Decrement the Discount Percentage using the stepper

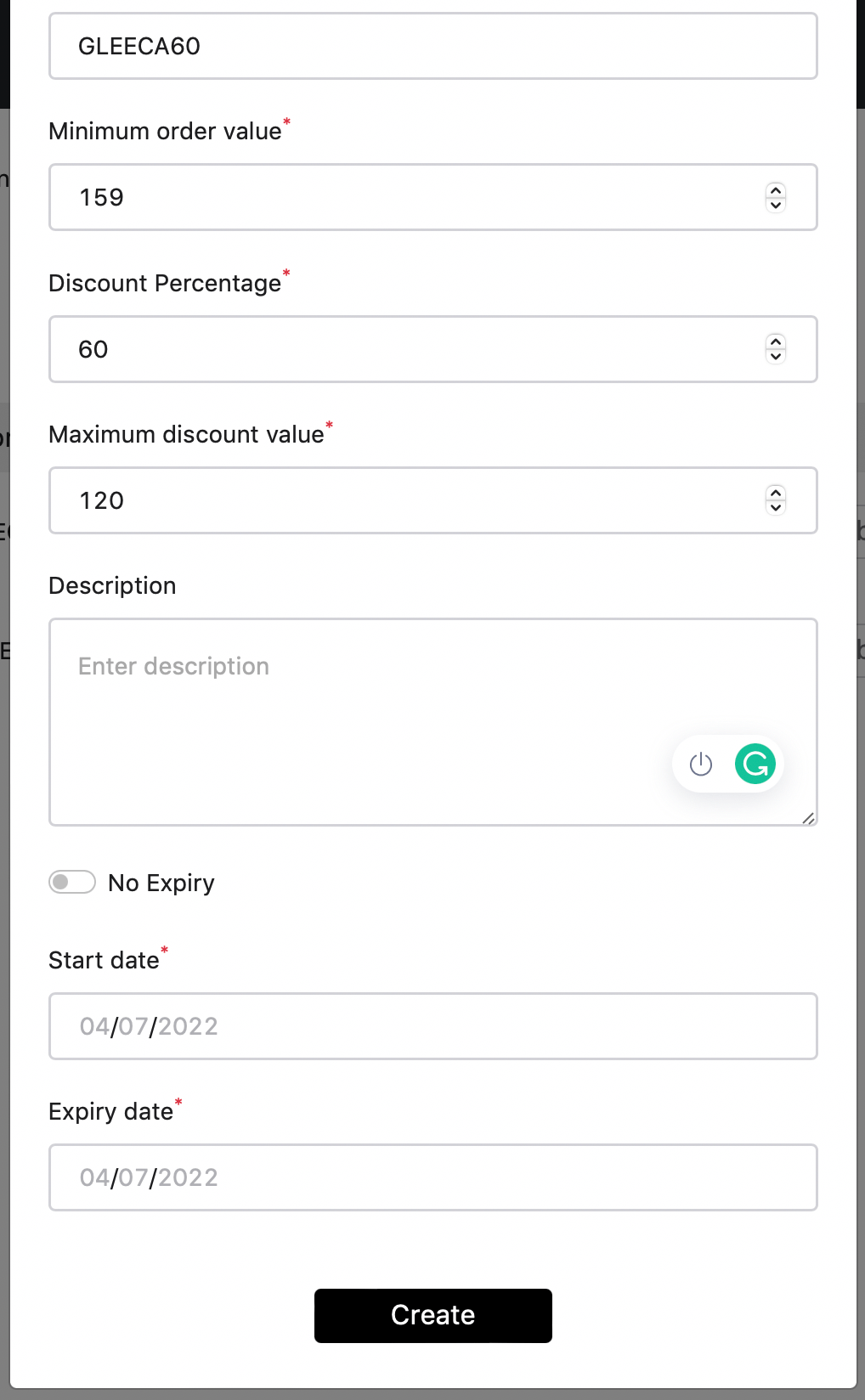coord(775,355)
